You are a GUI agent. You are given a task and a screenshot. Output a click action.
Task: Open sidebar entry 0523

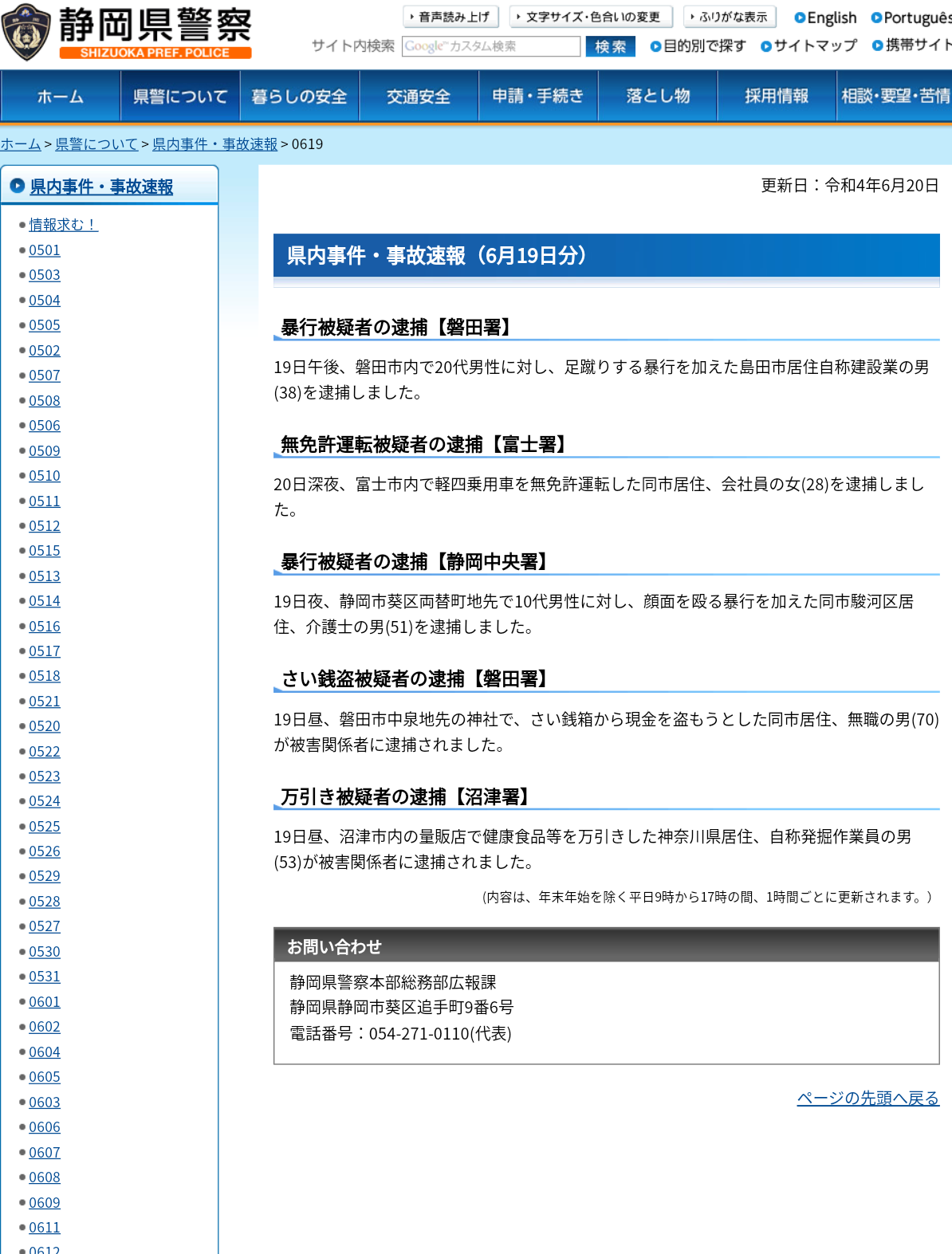click(x=45, y=776)
